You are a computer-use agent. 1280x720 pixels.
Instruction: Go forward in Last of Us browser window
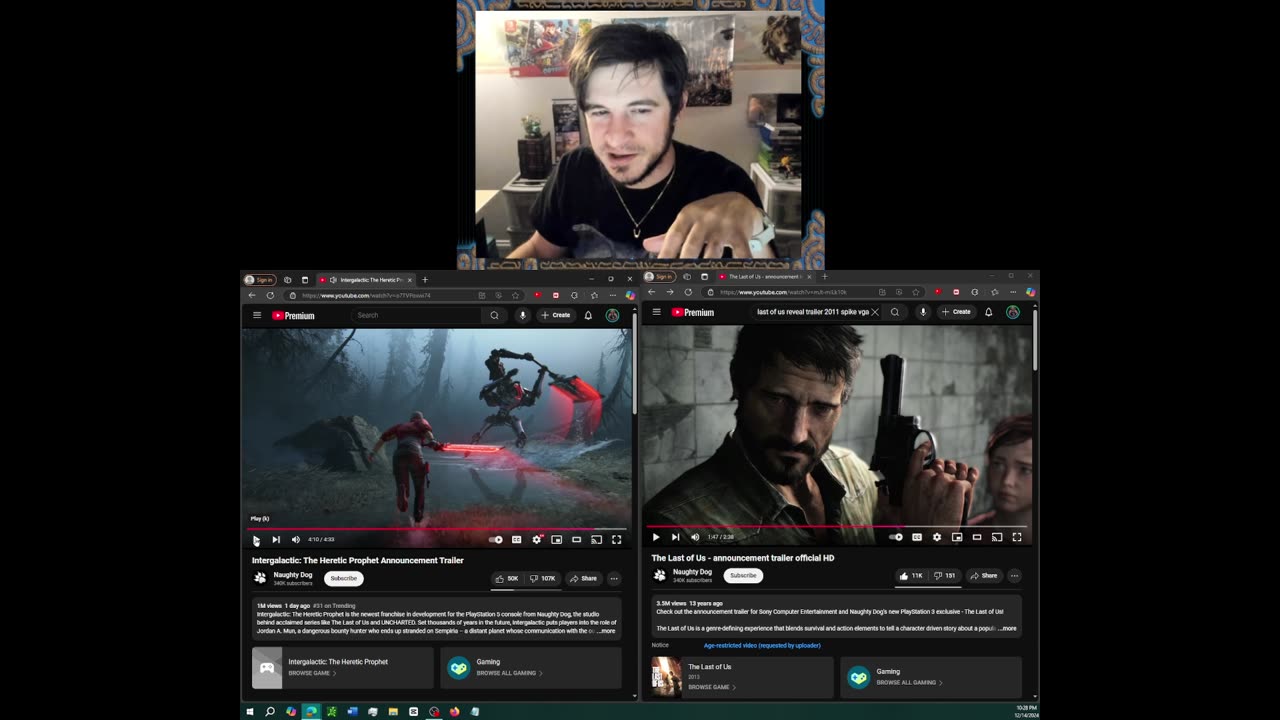click(x=670, y=292)
